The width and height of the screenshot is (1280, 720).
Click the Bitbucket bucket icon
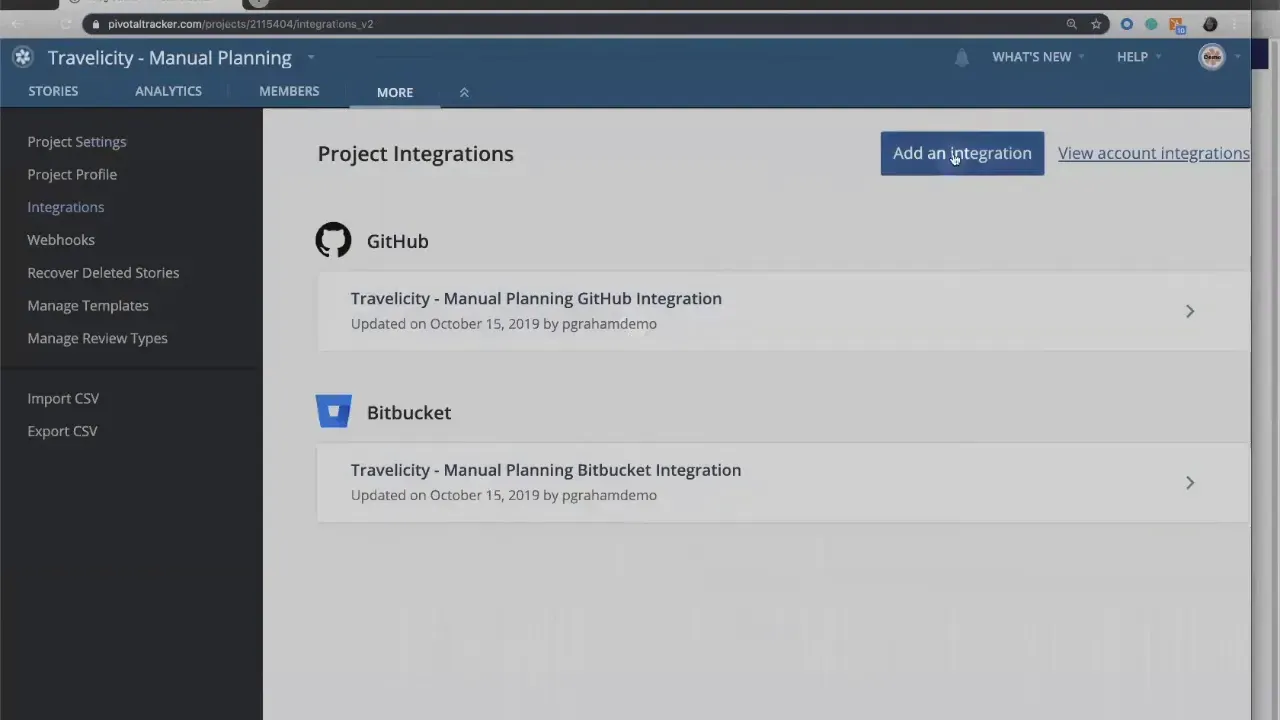pos(333,411)
